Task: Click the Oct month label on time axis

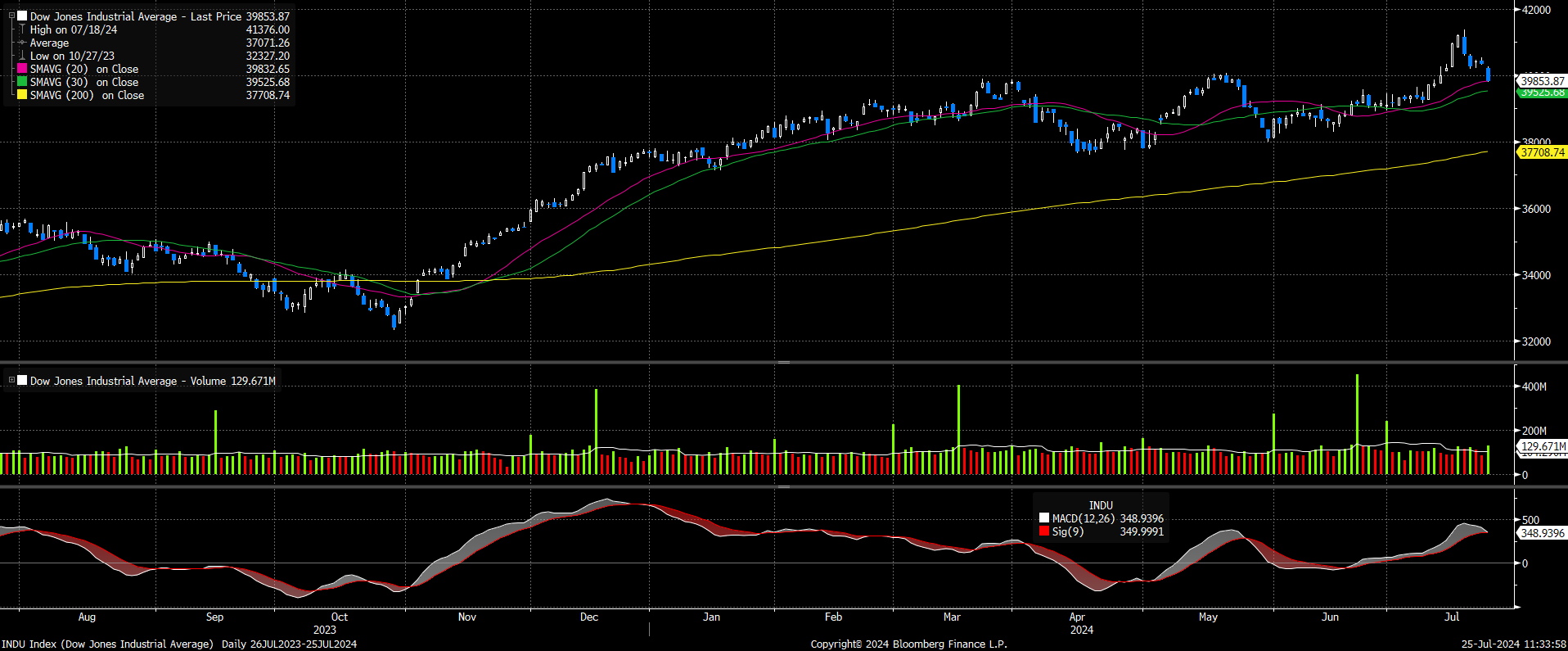Action: 340,617
